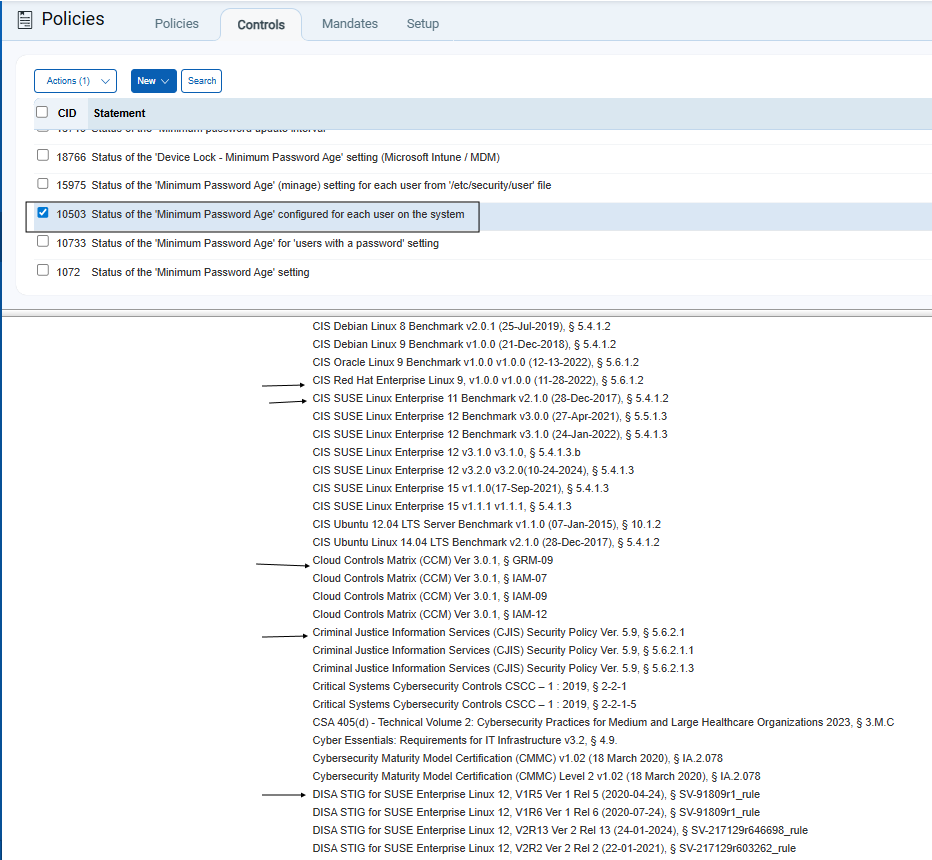Check the box for CID 1072
Image resolution: width=932 pixels, height=860 pixels.
coord(43,270)
